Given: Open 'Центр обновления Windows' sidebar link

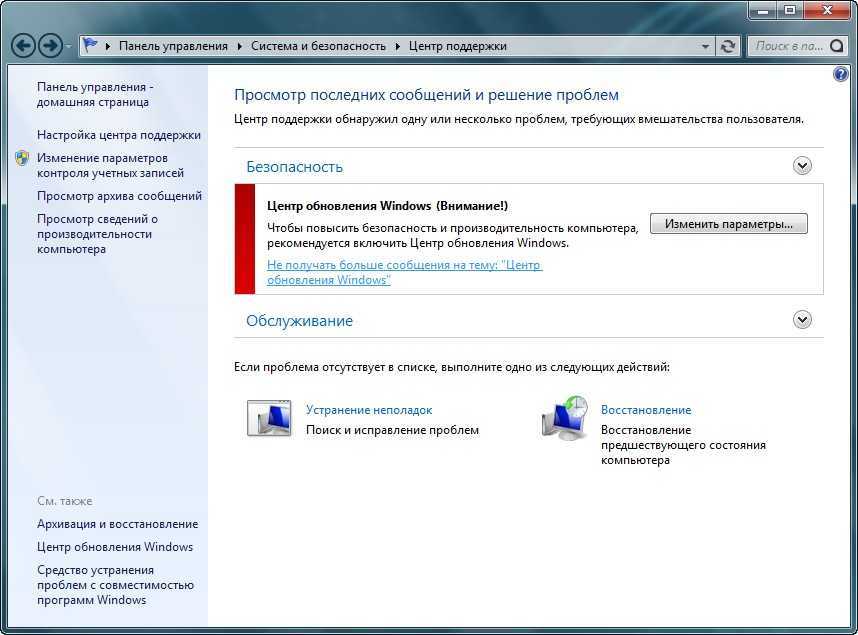Looking at the screenshot, I should point(115,547).
